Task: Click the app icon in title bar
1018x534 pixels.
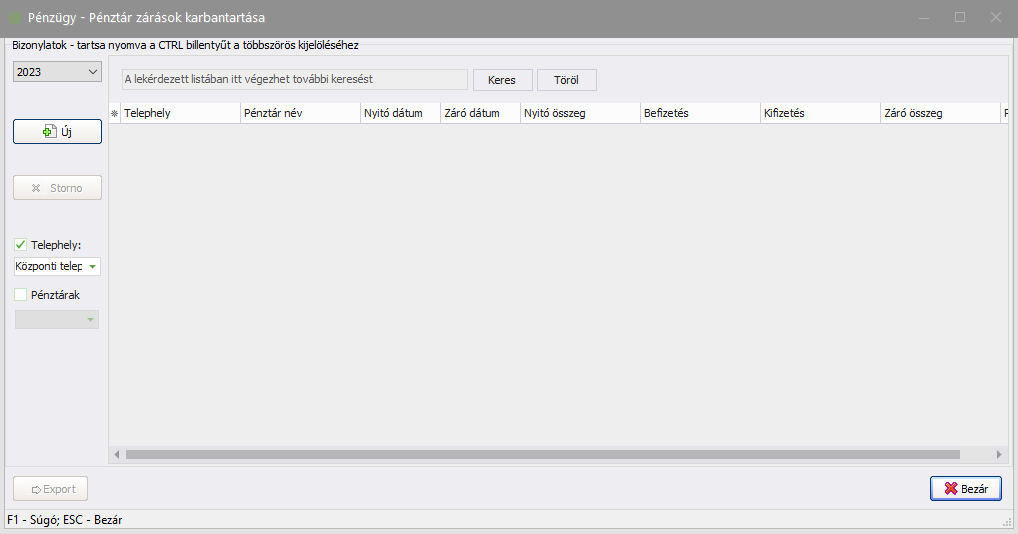Action: [x=15, y=18]
